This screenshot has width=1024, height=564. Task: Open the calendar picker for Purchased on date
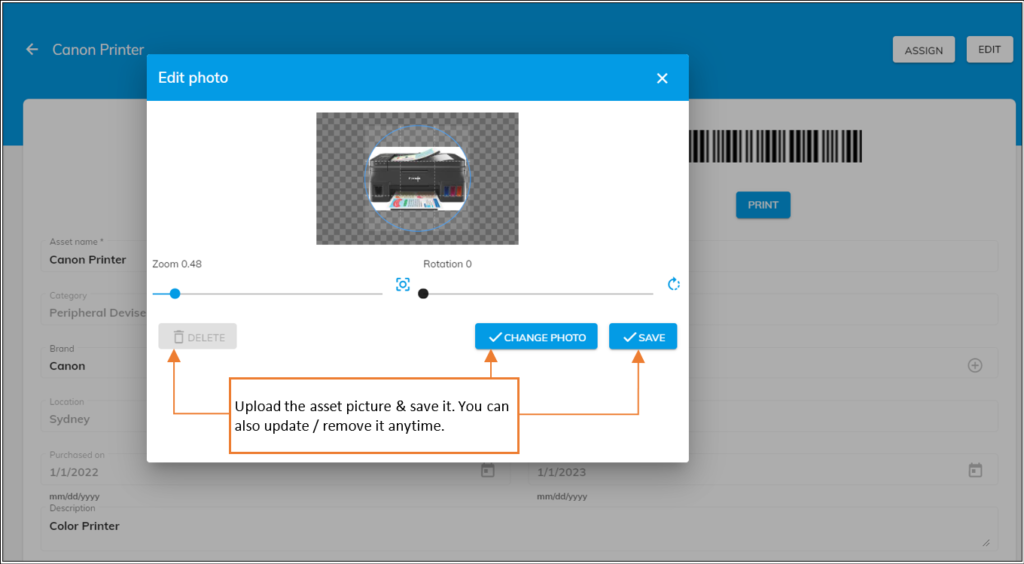tap(488, 471)
